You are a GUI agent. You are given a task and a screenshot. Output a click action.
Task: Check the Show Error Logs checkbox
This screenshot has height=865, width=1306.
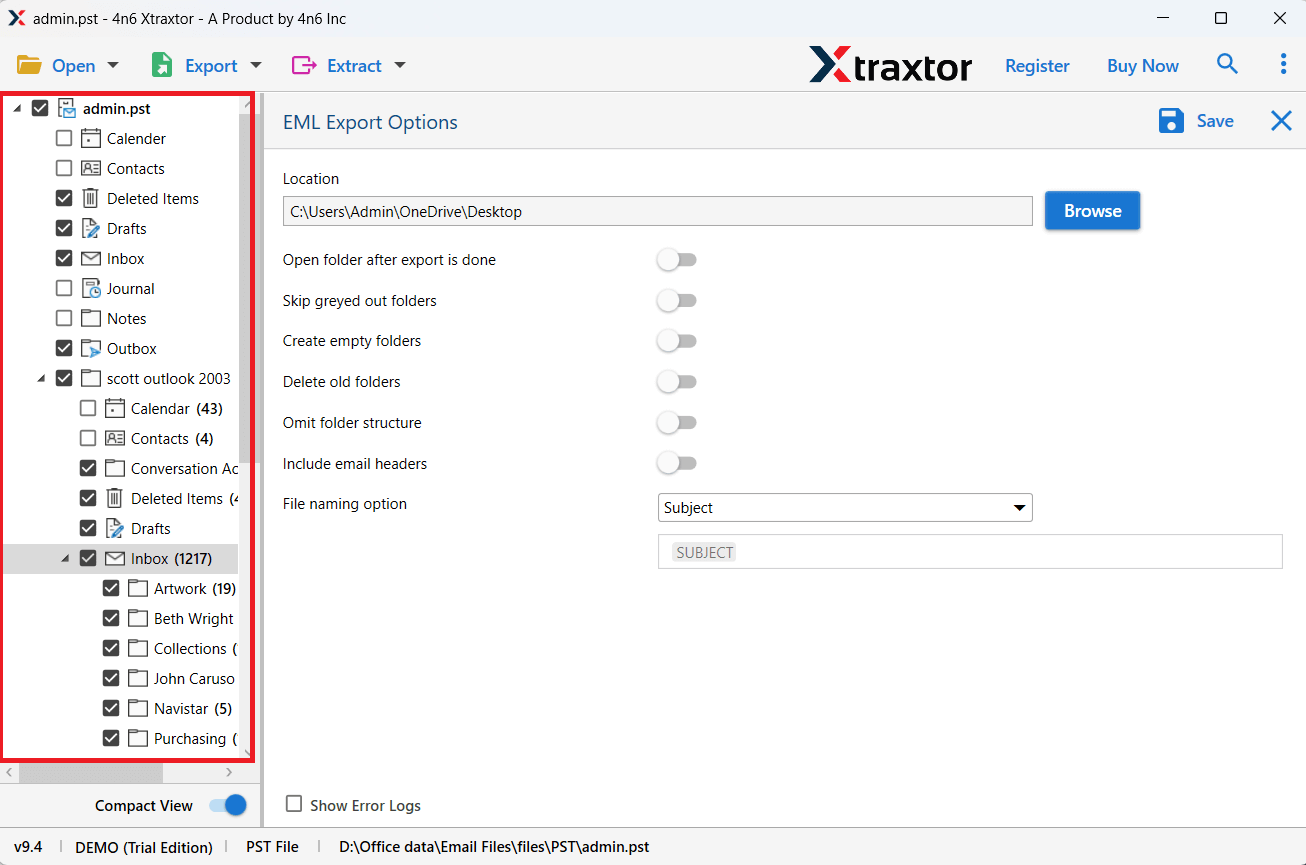tap(294, 804)
